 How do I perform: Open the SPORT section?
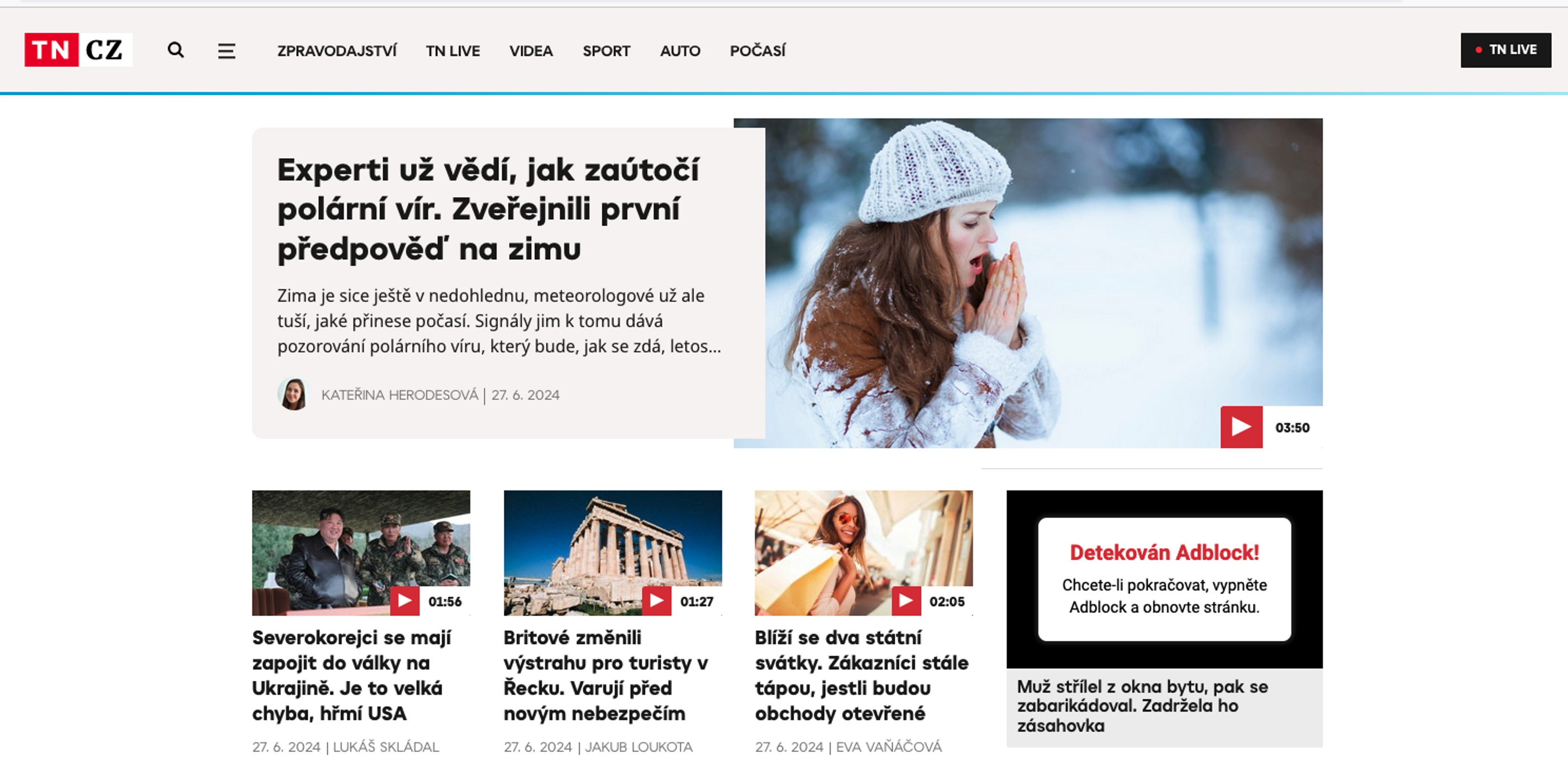pos(606,50)
